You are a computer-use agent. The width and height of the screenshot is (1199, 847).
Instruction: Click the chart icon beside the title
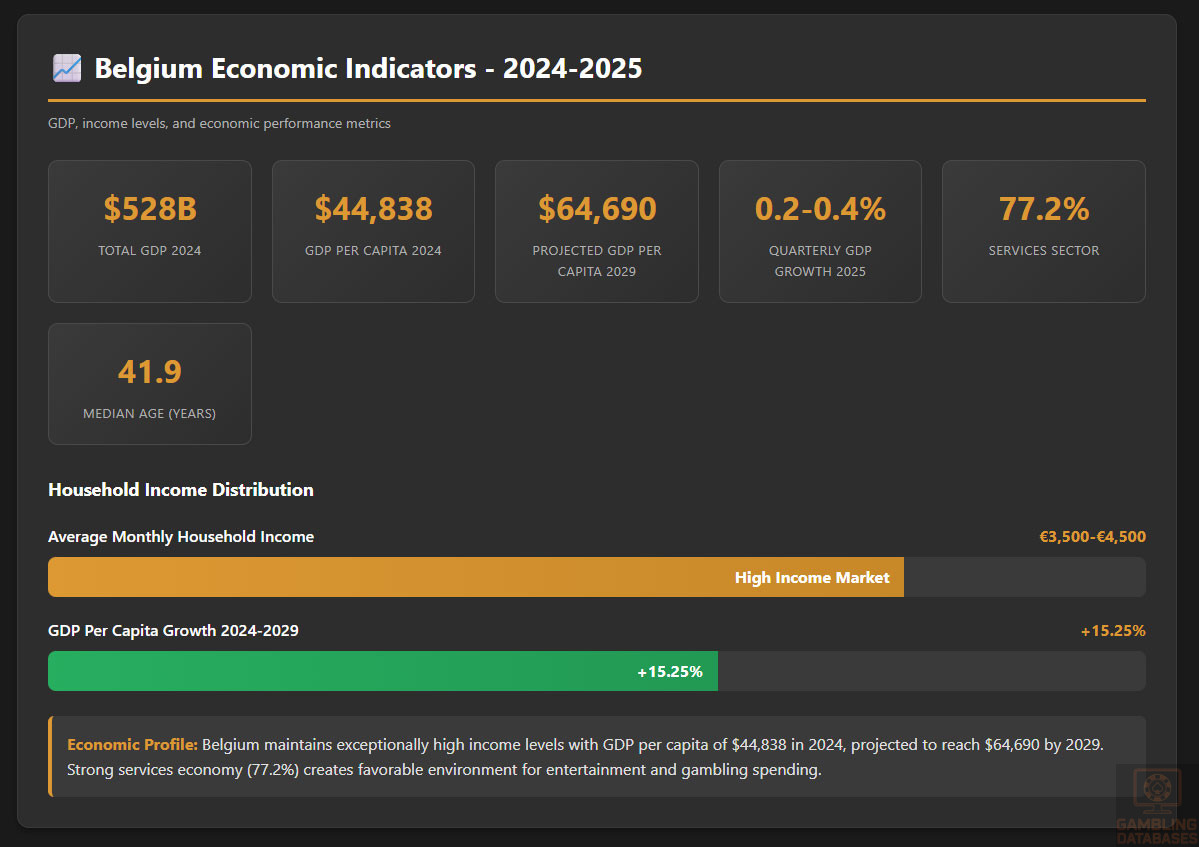coord(66,68)
